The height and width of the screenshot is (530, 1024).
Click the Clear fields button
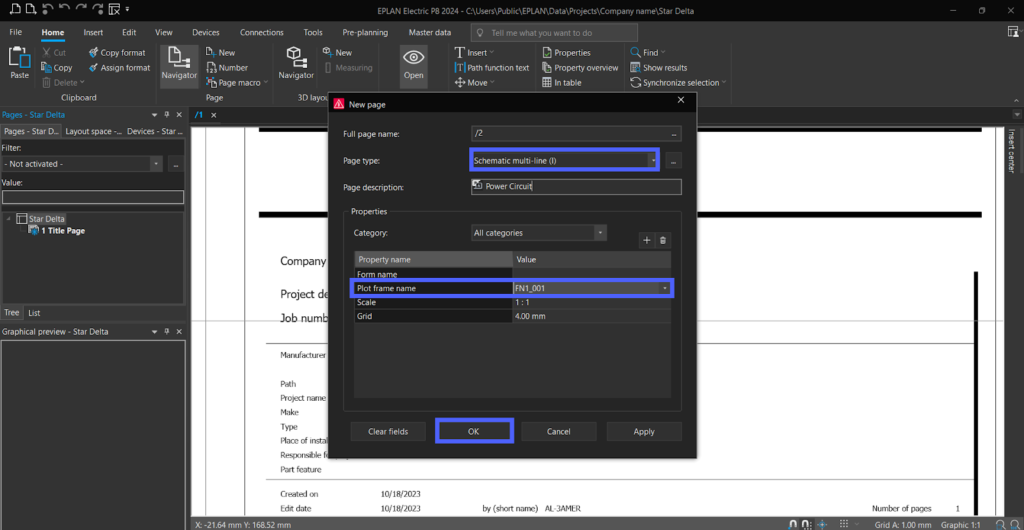click(388, 431)
